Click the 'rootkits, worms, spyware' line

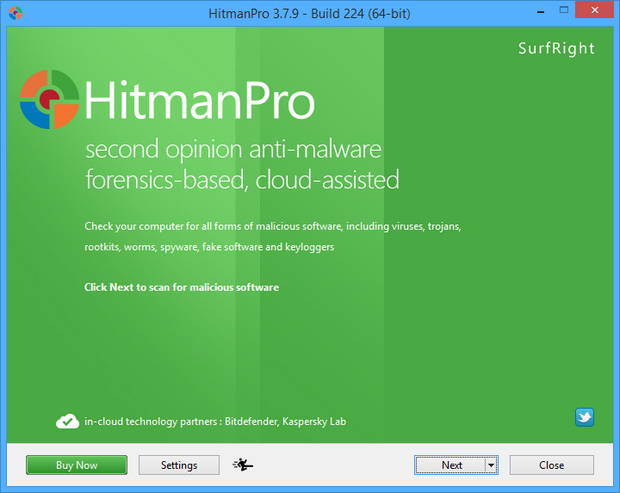209,247
